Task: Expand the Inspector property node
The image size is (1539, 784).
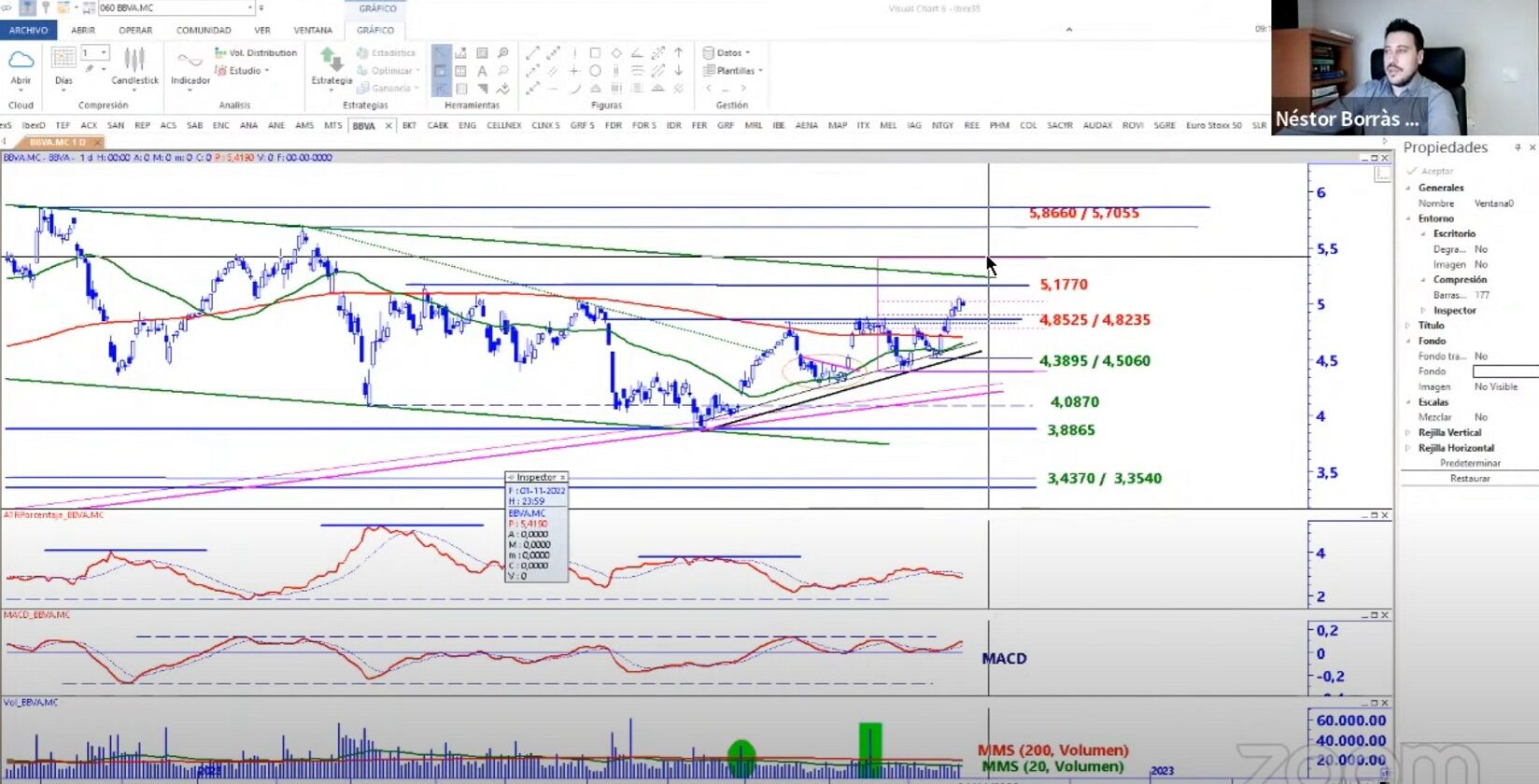Action: [1423, 310]
